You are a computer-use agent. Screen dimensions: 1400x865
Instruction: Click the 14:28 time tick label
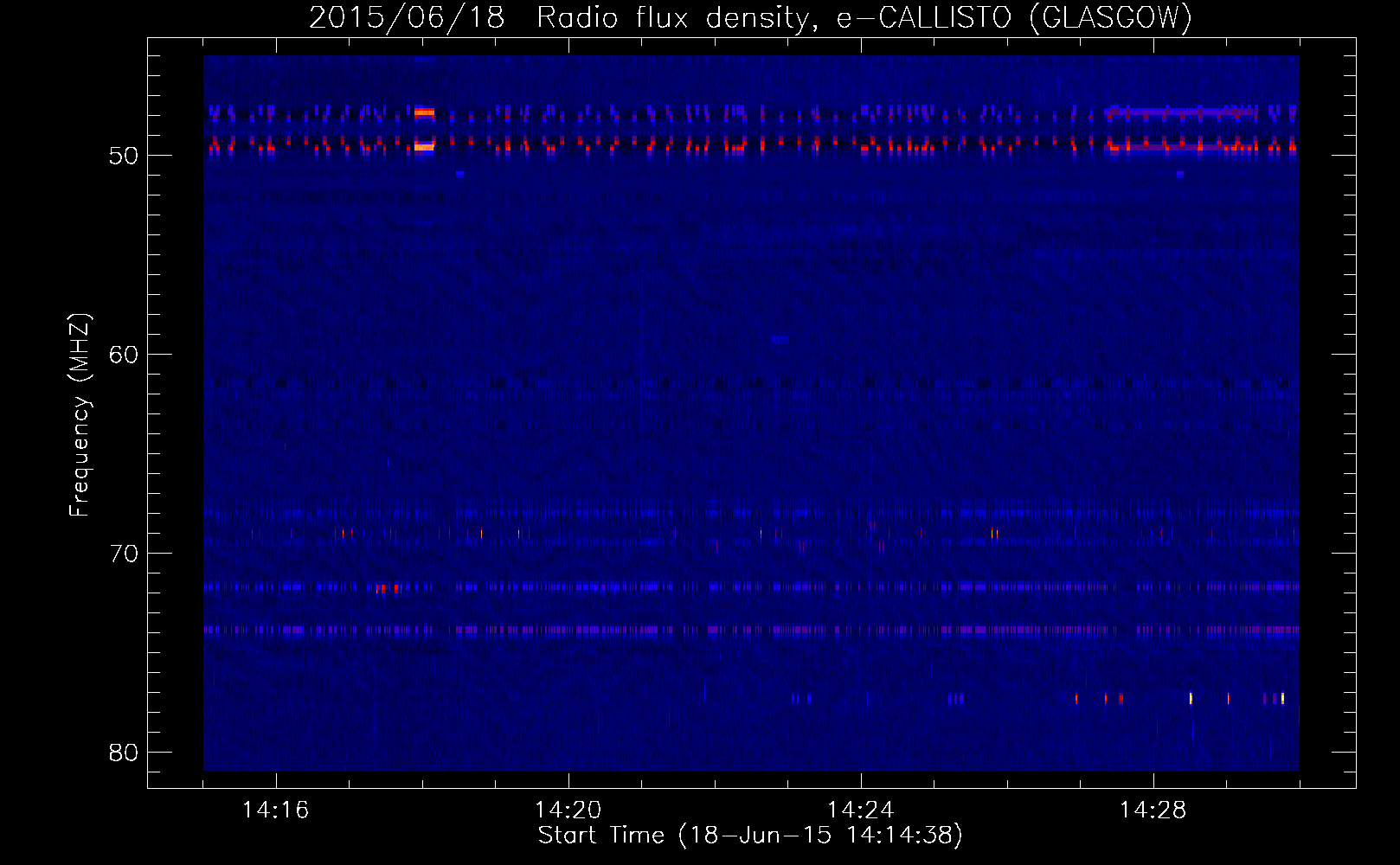[1153, 811]
